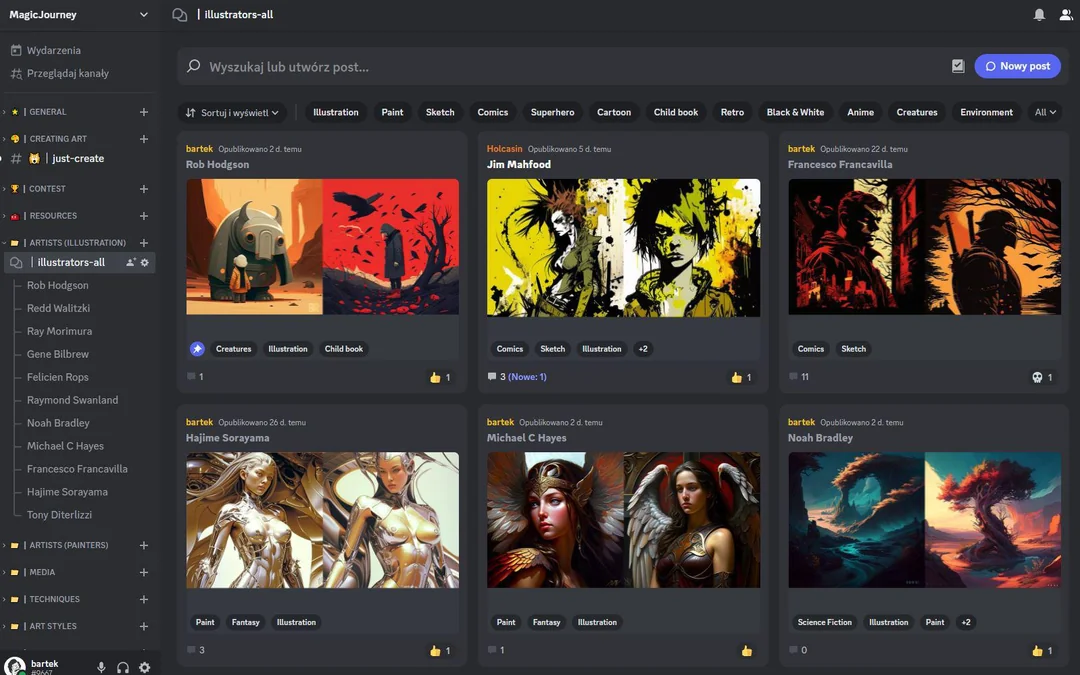Toggle thumbs up on Rob Hodgson post
The image size is (1080, 675).
pyautogui.click(x=440, y=377)
